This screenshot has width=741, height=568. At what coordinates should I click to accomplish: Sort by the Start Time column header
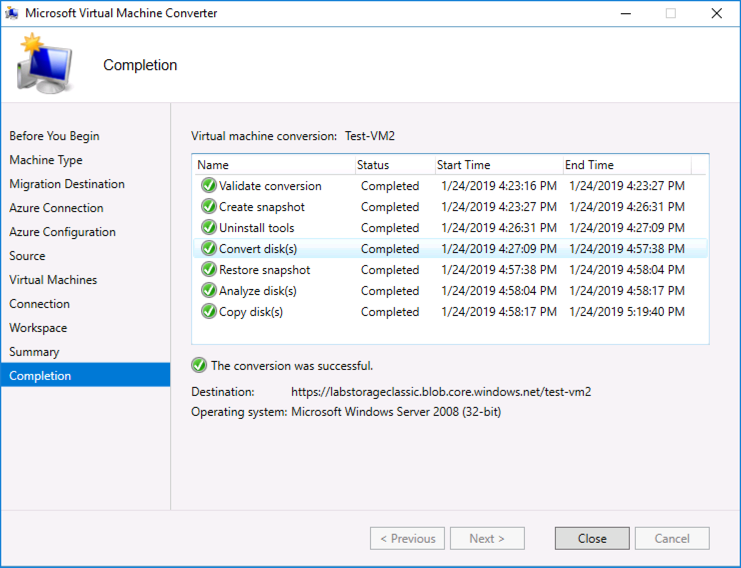(499, 165)
